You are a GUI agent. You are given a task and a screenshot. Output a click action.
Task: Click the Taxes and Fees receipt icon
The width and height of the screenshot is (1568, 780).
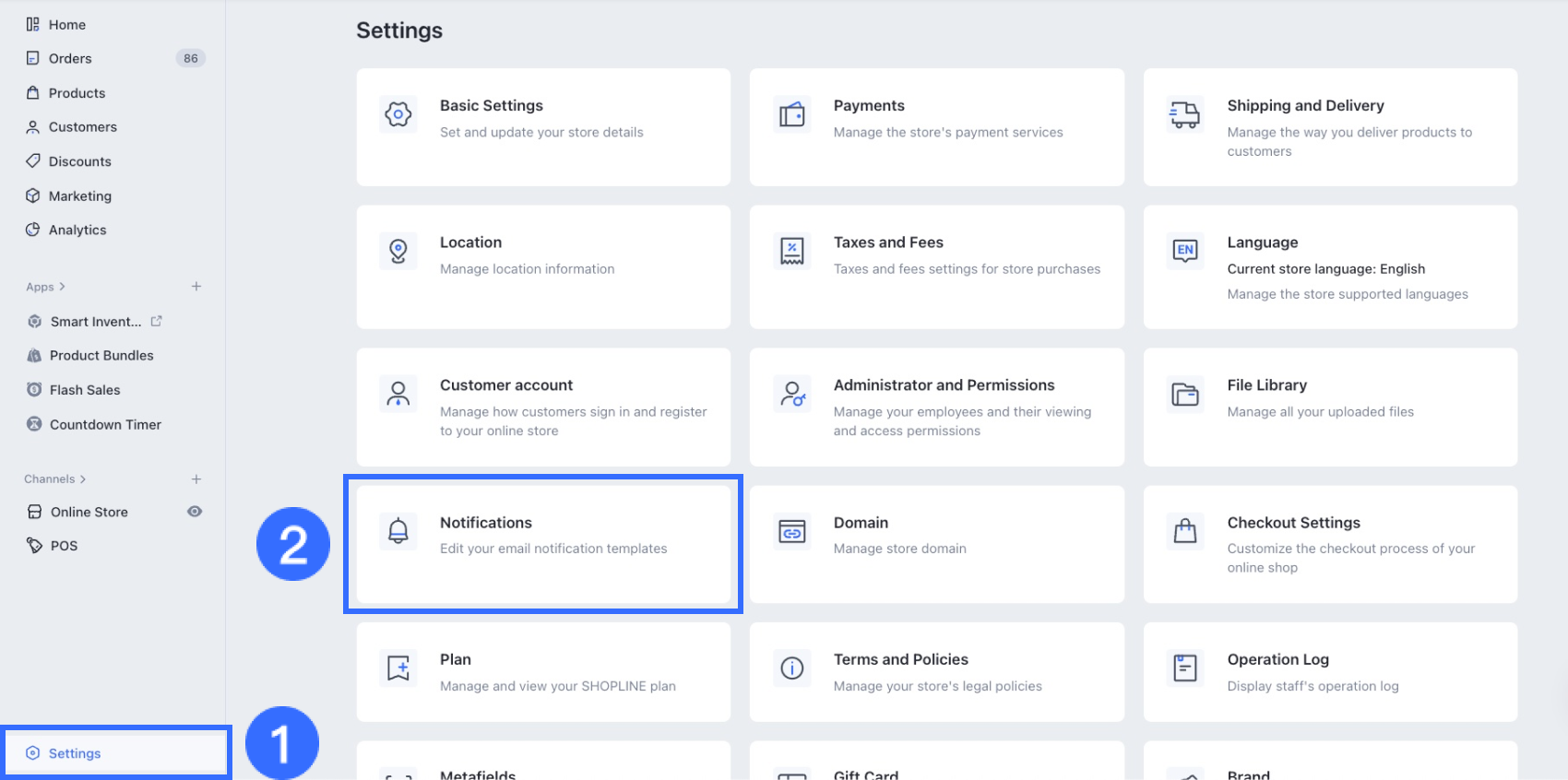point(791,251)
